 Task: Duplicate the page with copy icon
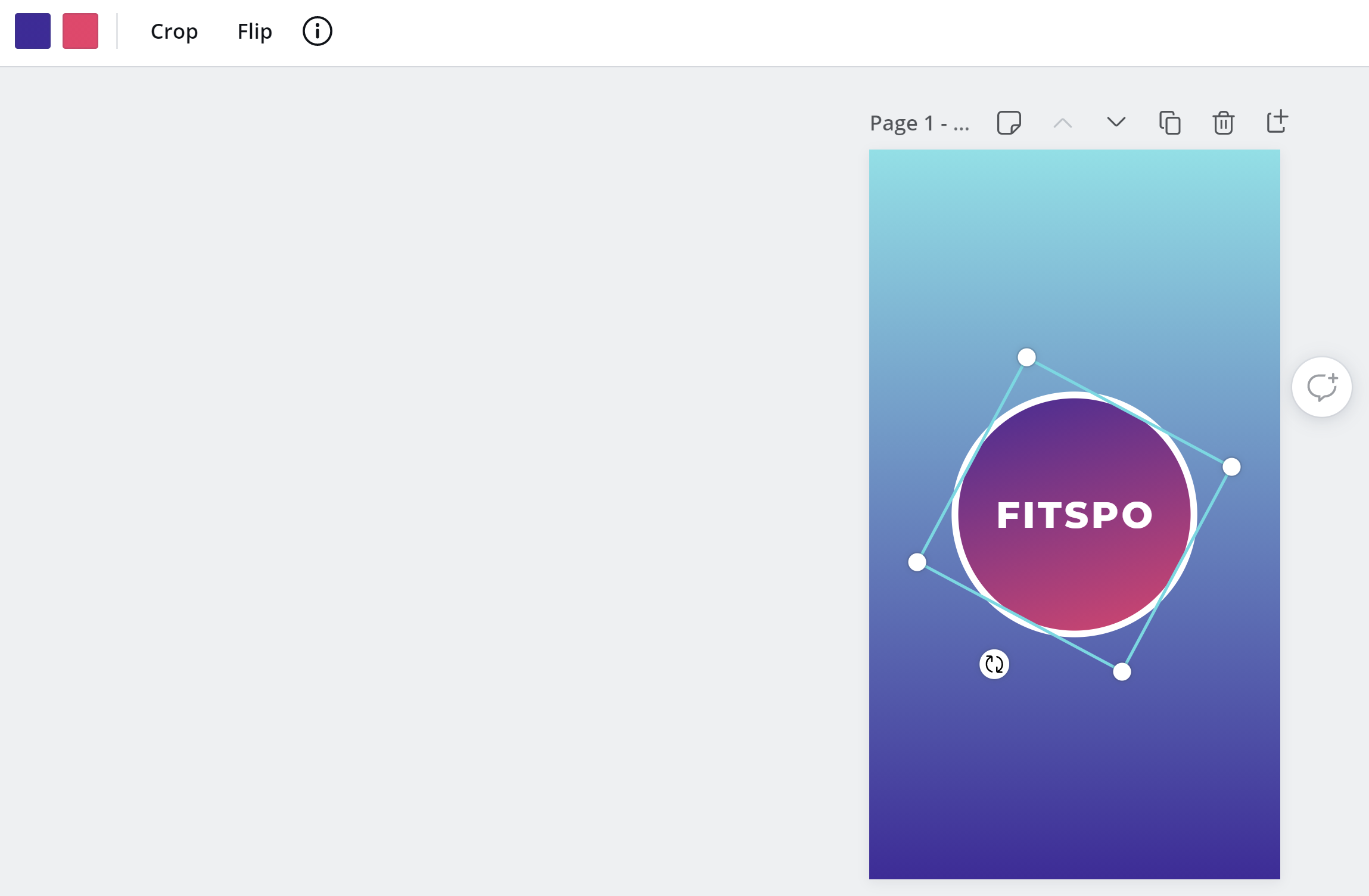(1169, 123)
